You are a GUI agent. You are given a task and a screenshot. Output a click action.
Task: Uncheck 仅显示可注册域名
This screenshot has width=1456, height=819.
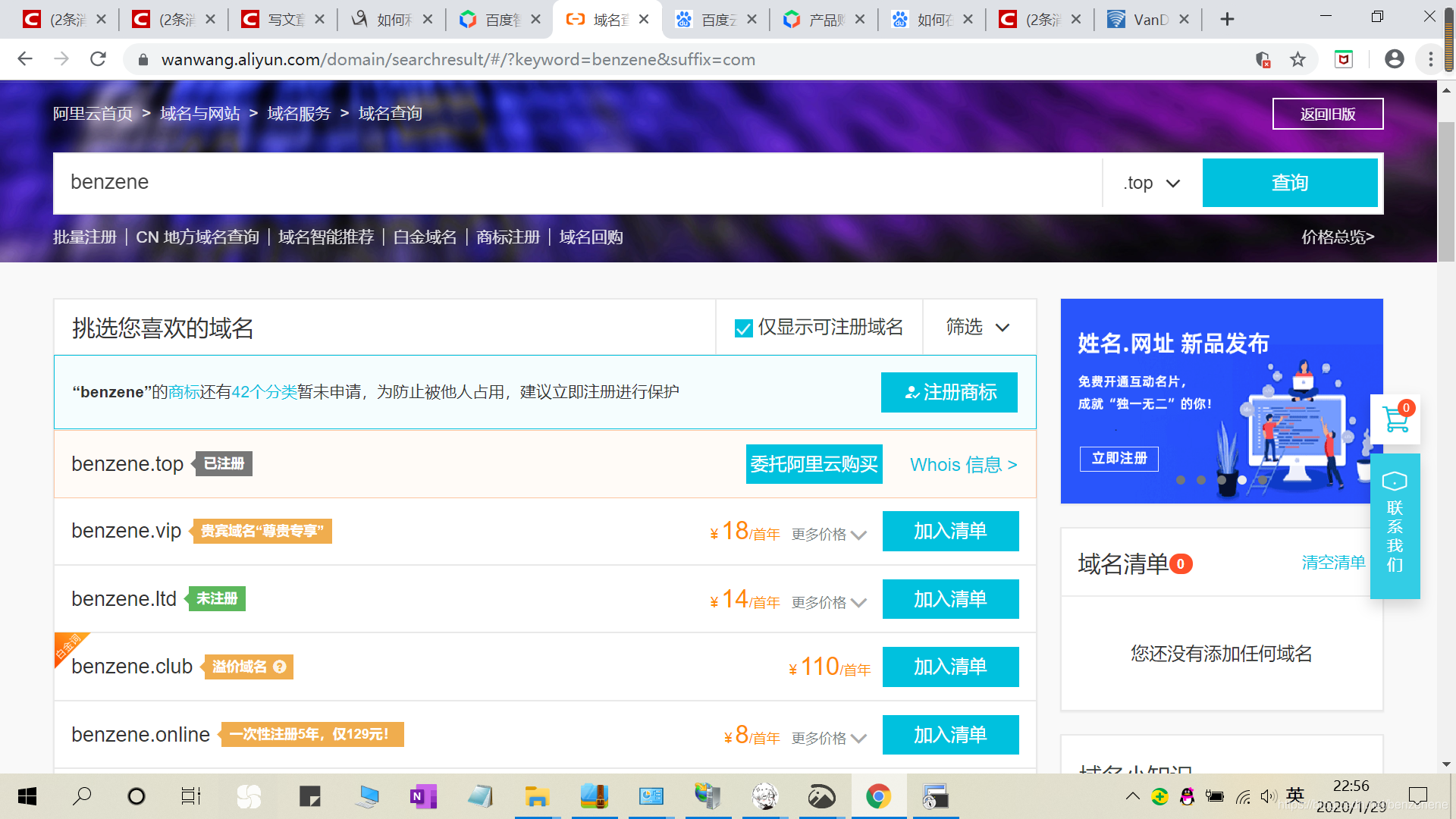(743, 328)
